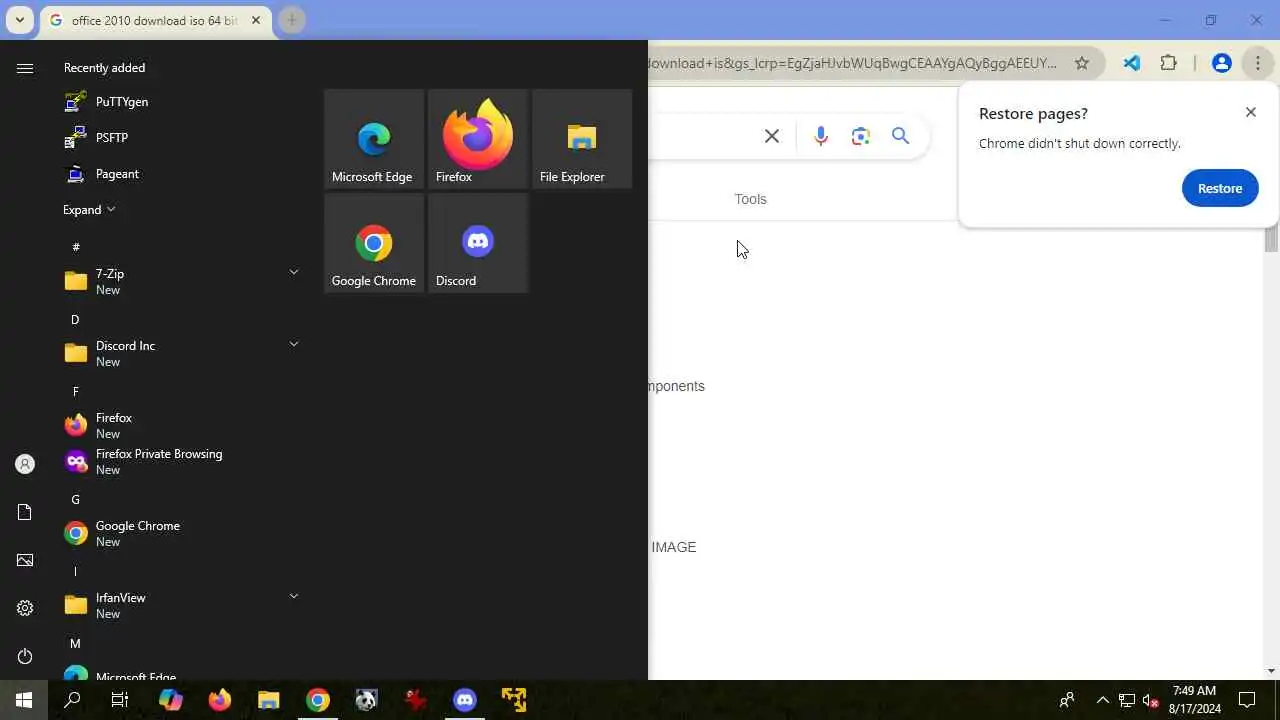
Task: Click the muted volume tray icon
Action: 1150,700
